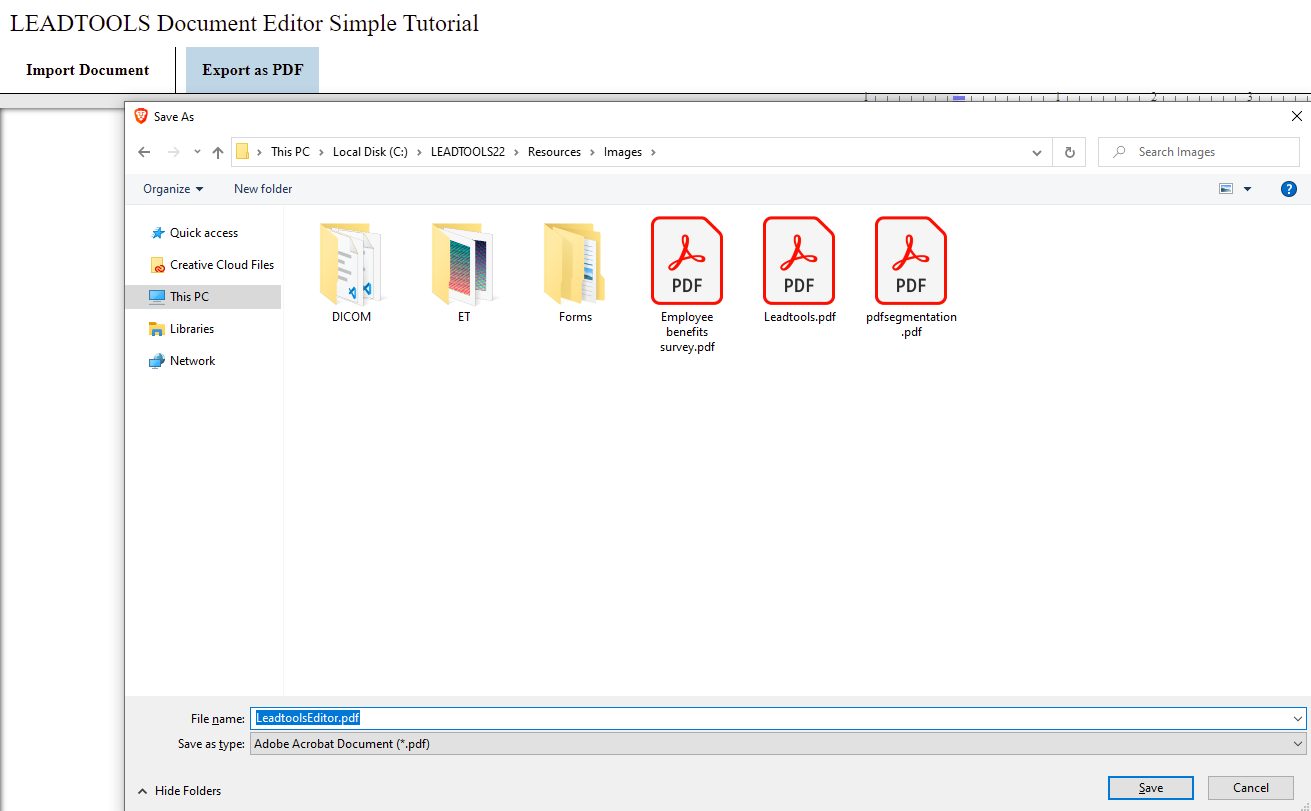This screenshot has height=811, width=1311.
Task: Select pdfsegmentation.pdf file icon
Action: tap(911, 260)
